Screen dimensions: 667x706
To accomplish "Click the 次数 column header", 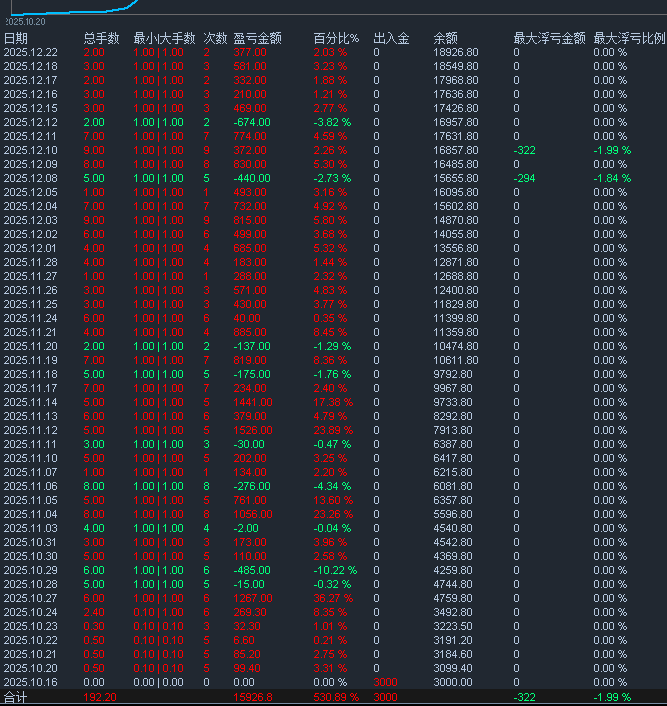I will point(215,38).
